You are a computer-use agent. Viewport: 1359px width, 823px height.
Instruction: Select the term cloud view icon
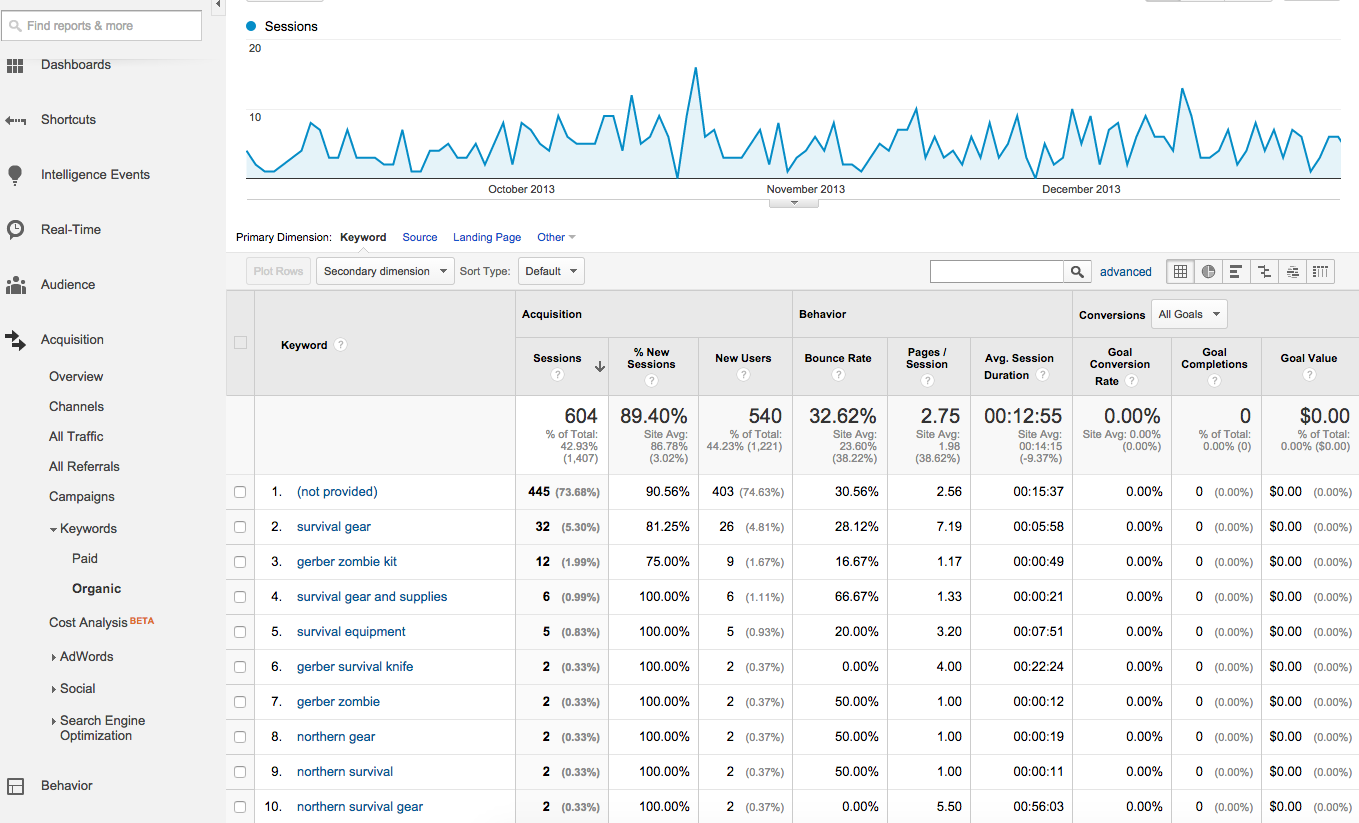1293,271
